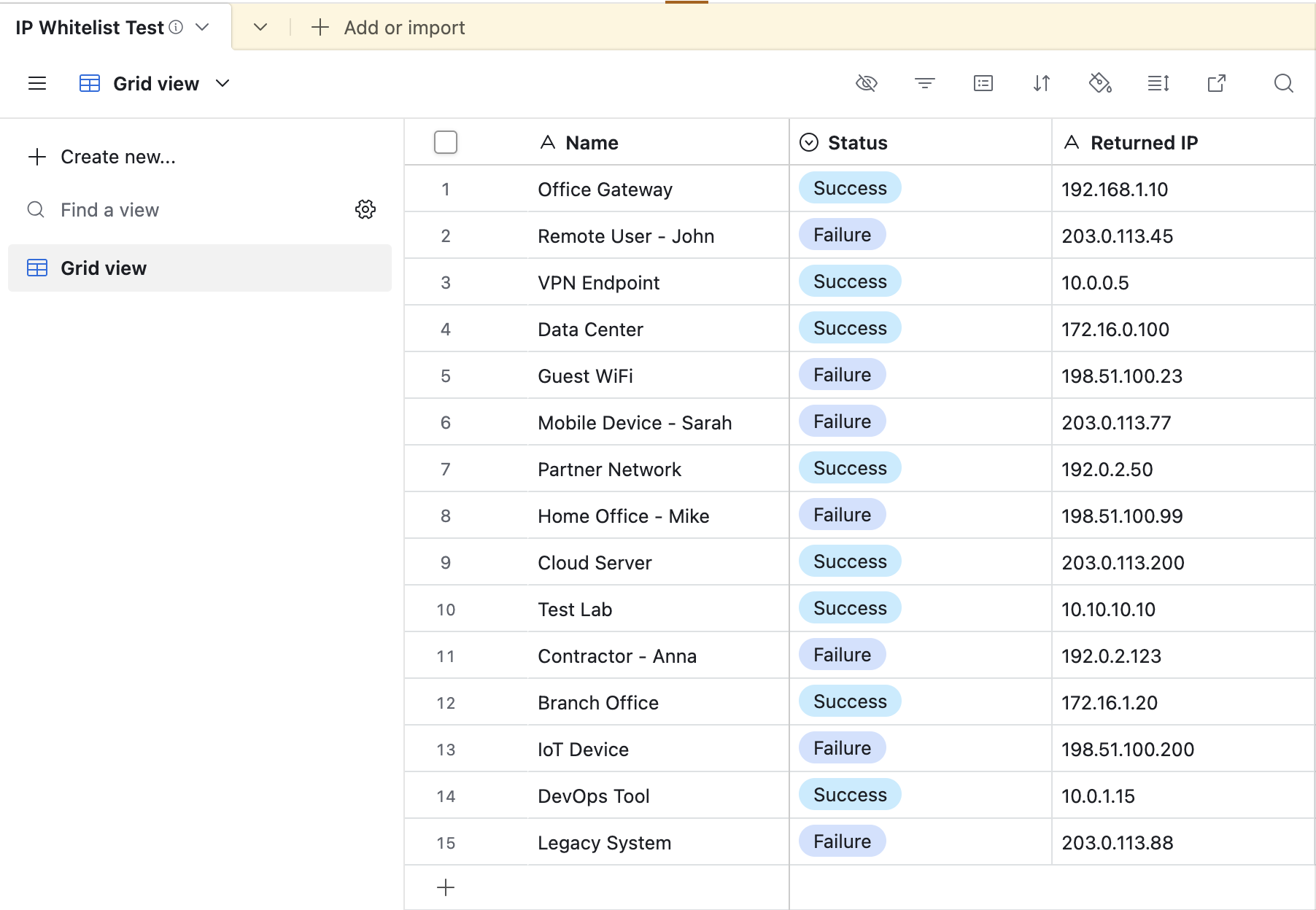Click row number 7 for Partner Network

445,469
